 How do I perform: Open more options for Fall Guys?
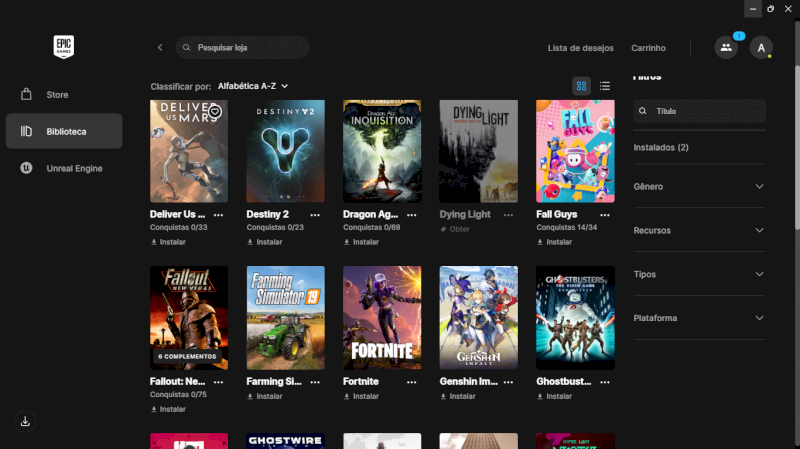605,215
